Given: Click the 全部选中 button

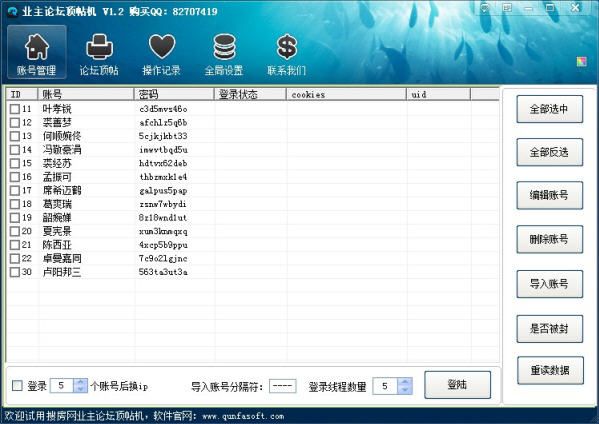Looking at the screenshot, I should pos(549,109).
